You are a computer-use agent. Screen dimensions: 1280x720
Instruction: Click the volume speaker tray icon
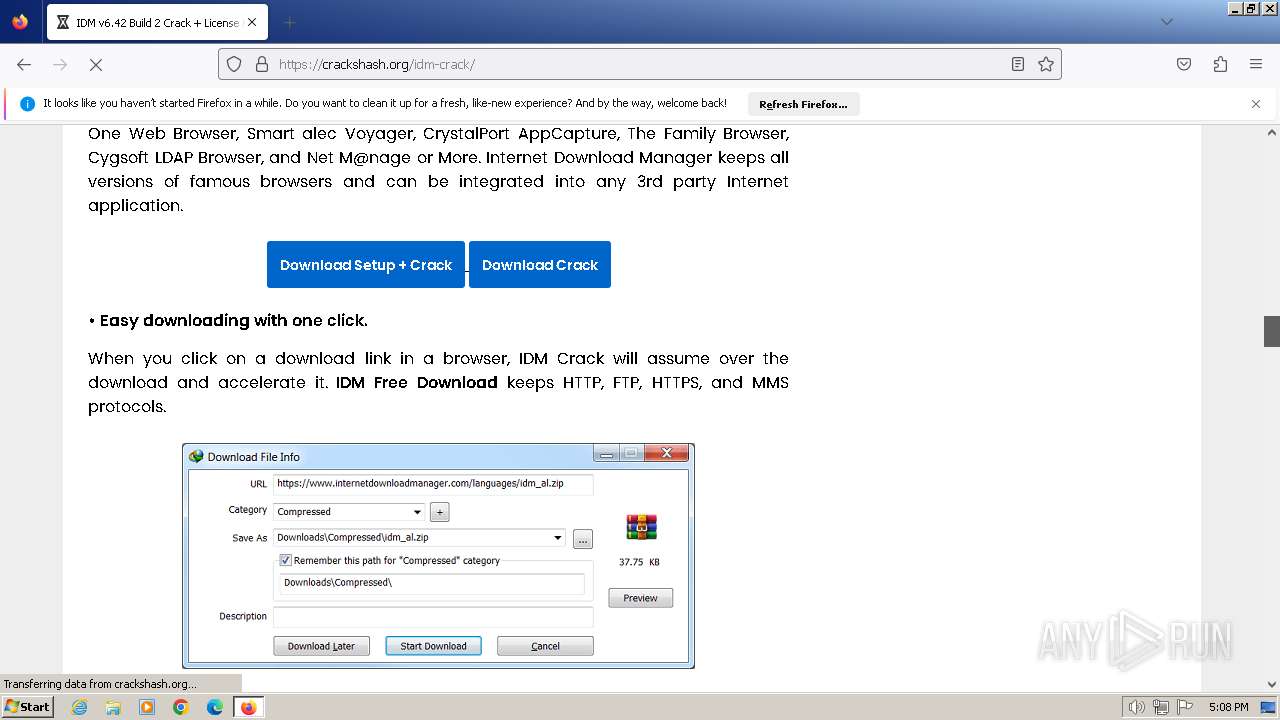pyautogui.click(x=1137, y=707)
